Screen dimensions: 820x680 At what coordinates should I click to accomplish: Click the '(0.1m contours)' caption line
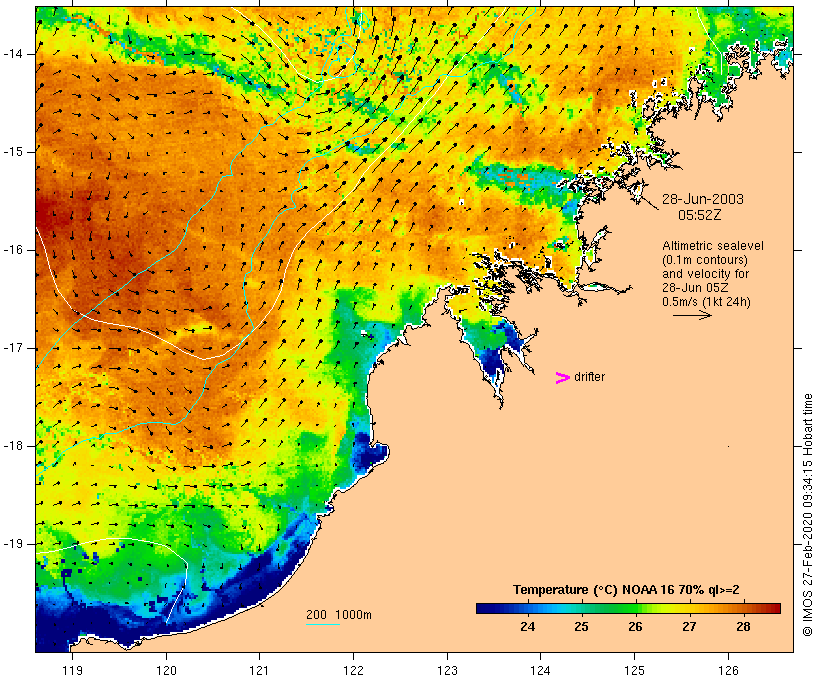point(705,260)
